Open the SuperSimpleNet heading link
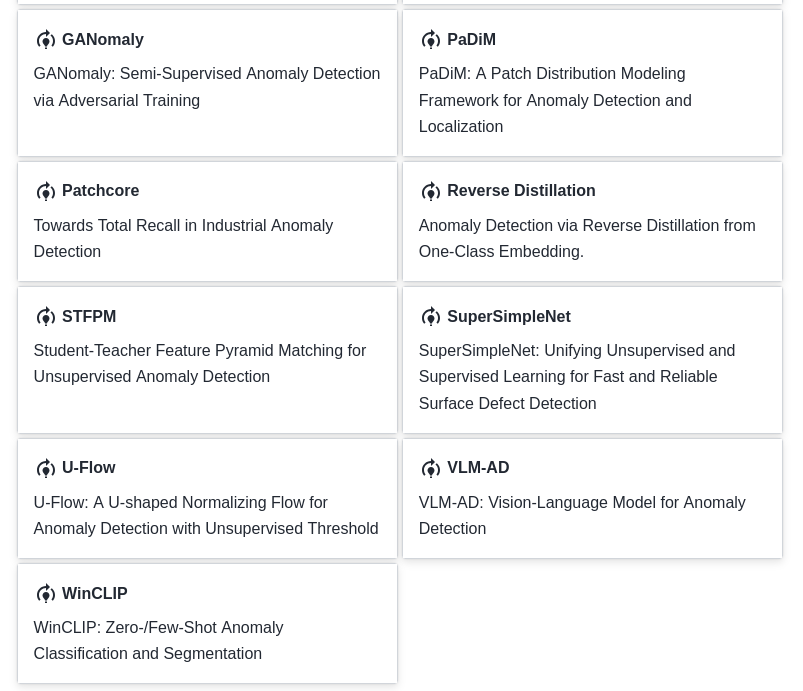Viewport: 803px width, 691px height. (x=508, y=316)
